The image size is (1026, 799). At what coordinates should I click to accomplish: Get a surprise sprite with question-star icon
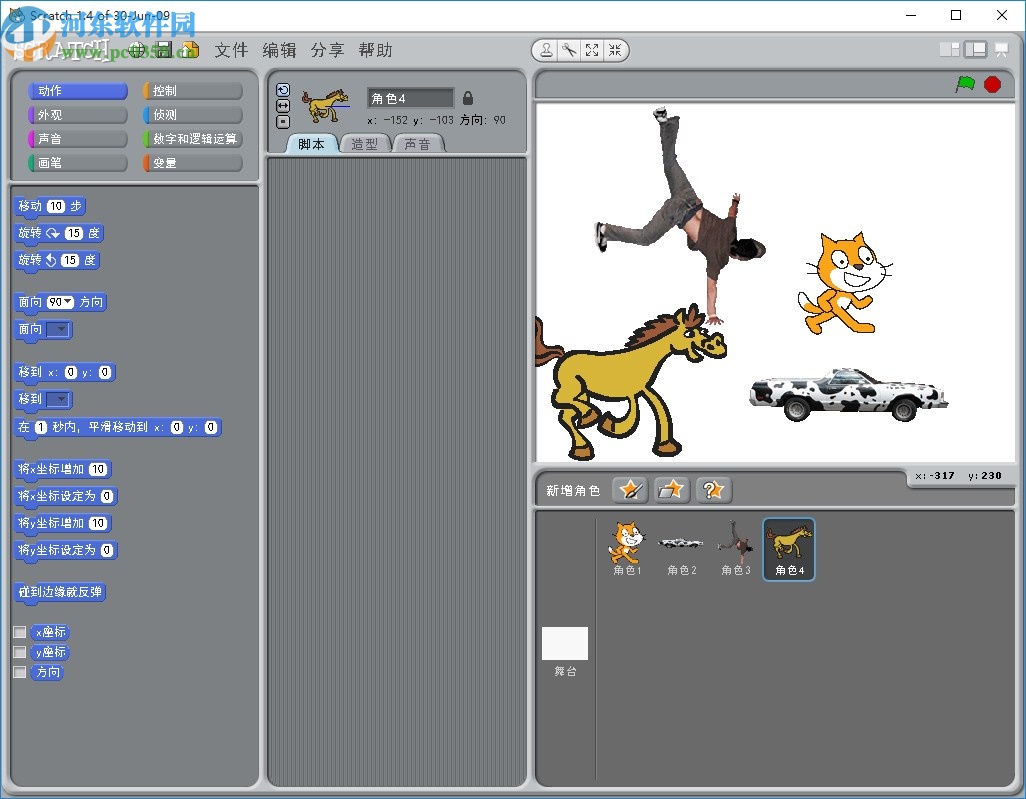tap(714, 490)
